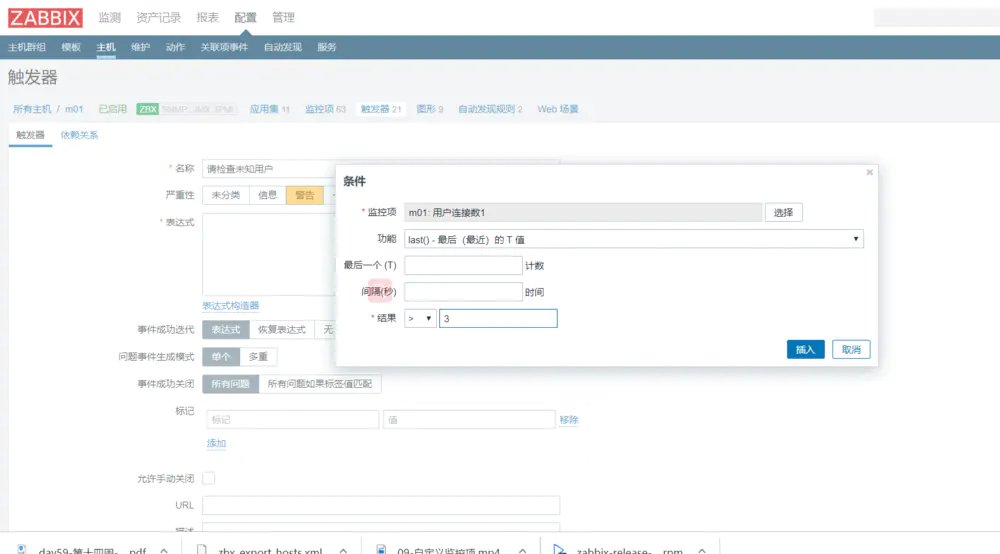Open zabbix-release rpm download chevron
Image resolution: width=1000 pixels, height=554 pixels.
[x=702, y=550]
